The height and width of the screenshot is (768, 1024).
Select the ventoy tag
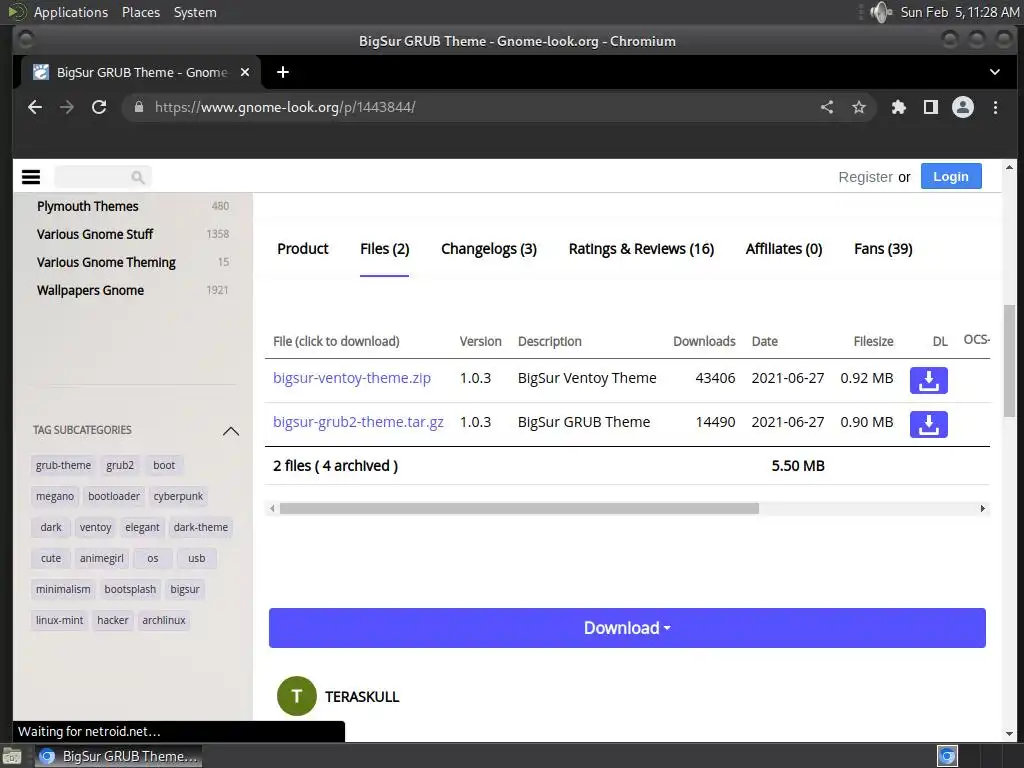tap(95, 527)
